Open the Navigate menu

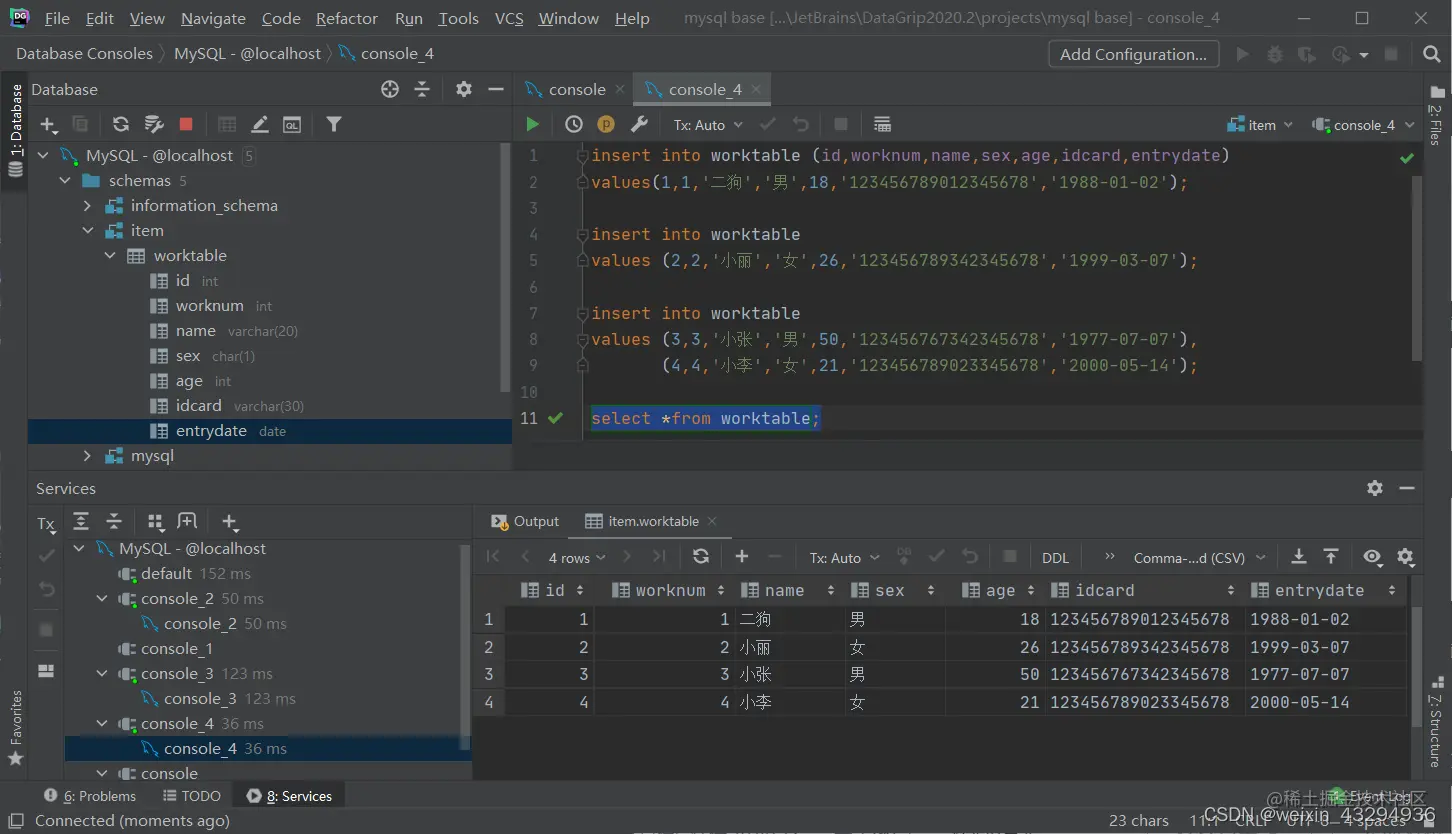[213, 18]
